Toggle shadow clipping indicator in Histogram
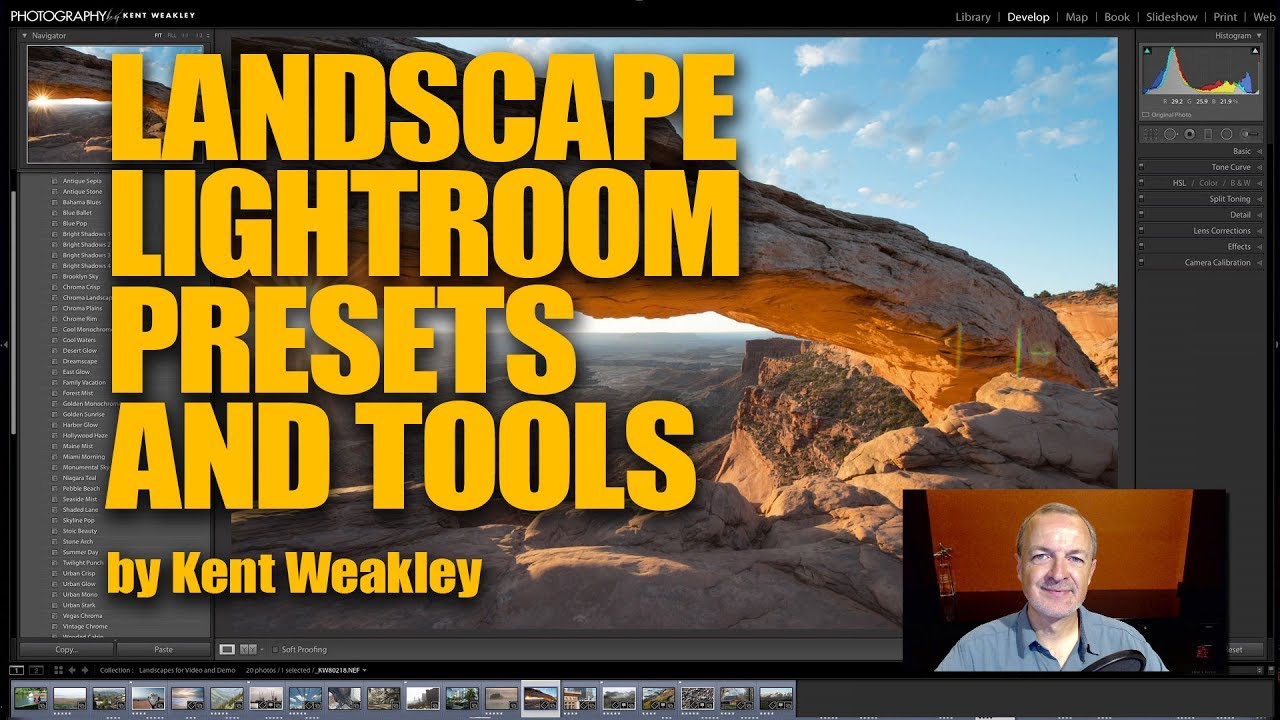Screen dimensions: 1280x720 click(1147, 50)
